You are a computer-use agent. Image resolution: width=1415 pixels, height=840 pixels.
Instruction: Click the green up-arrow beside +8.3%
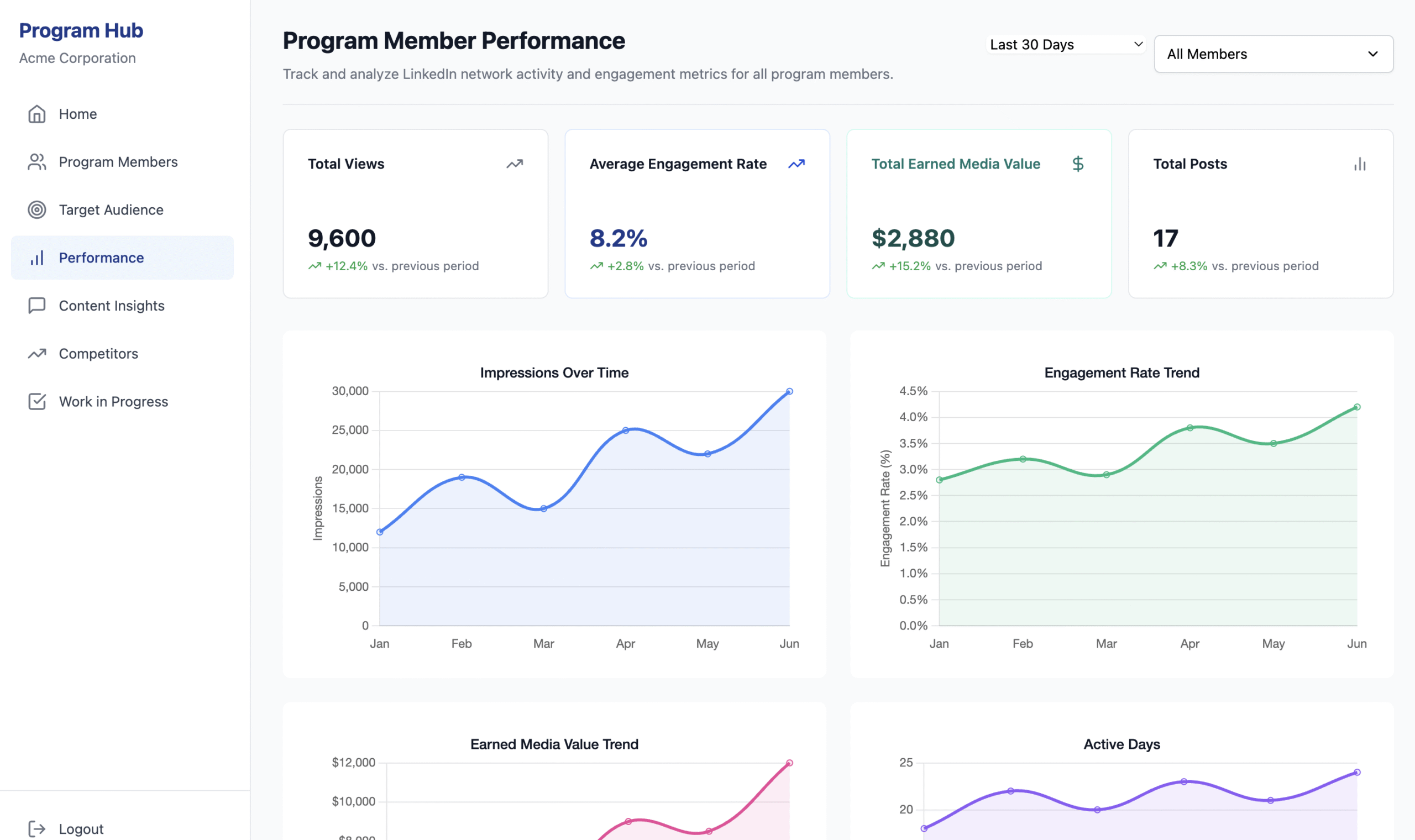1160,266
